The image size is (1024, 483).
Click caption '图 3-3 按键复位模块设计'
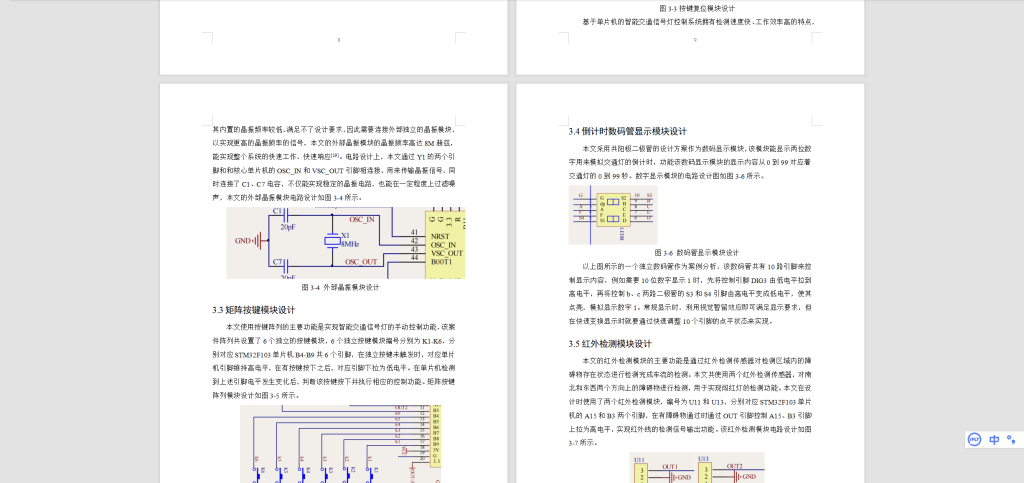697,8
